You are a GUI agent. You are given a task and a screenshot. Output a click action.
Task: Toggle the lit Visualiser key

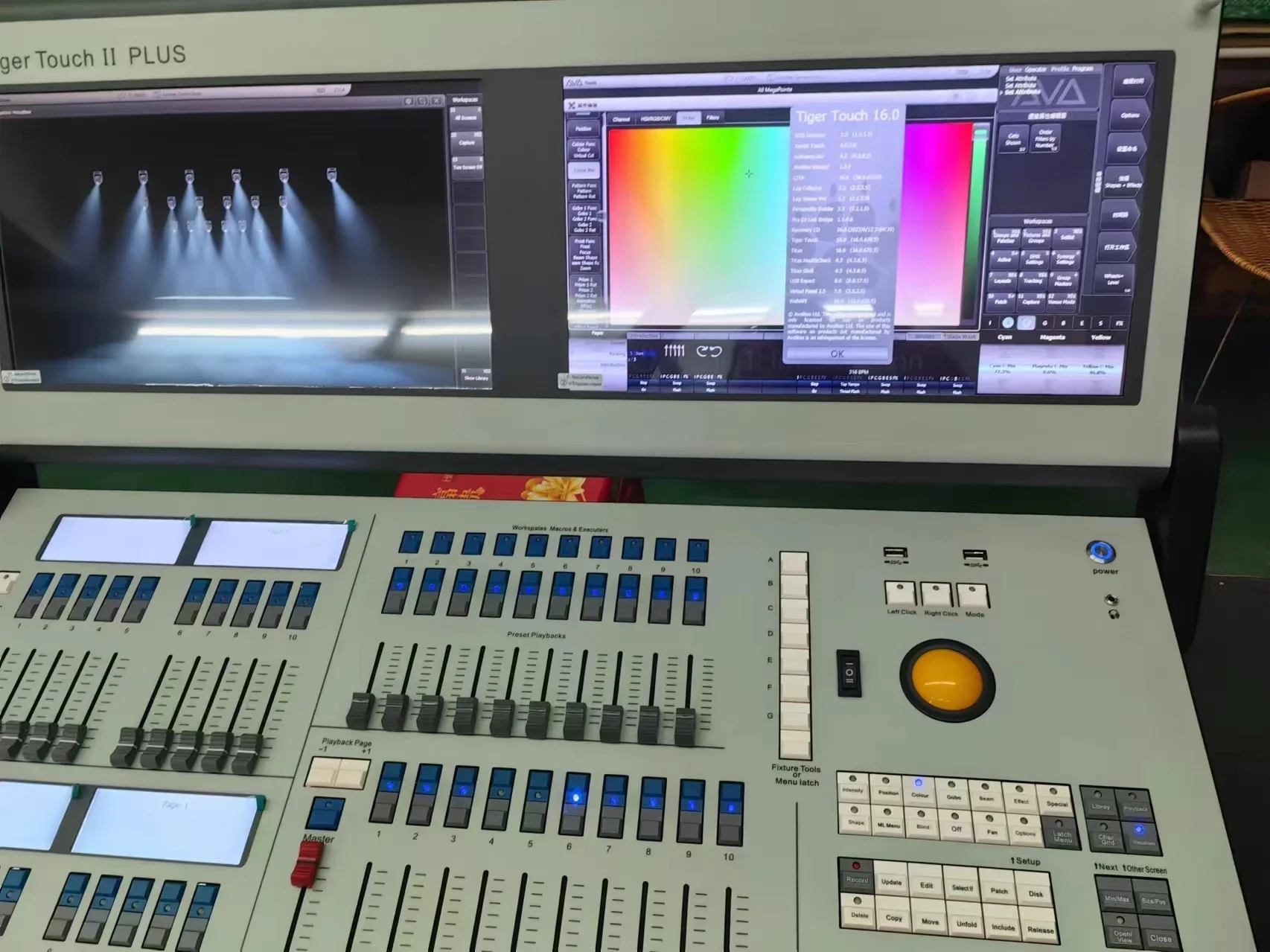point(1142,840)
